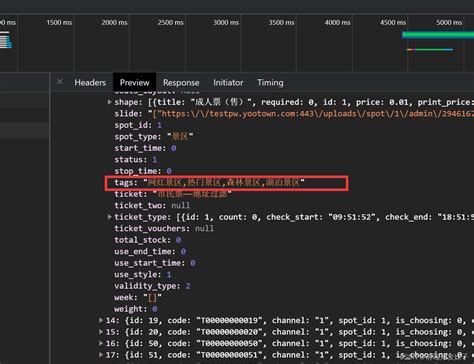
Task: Switch to the Response tab
Action: pos(181,83)
